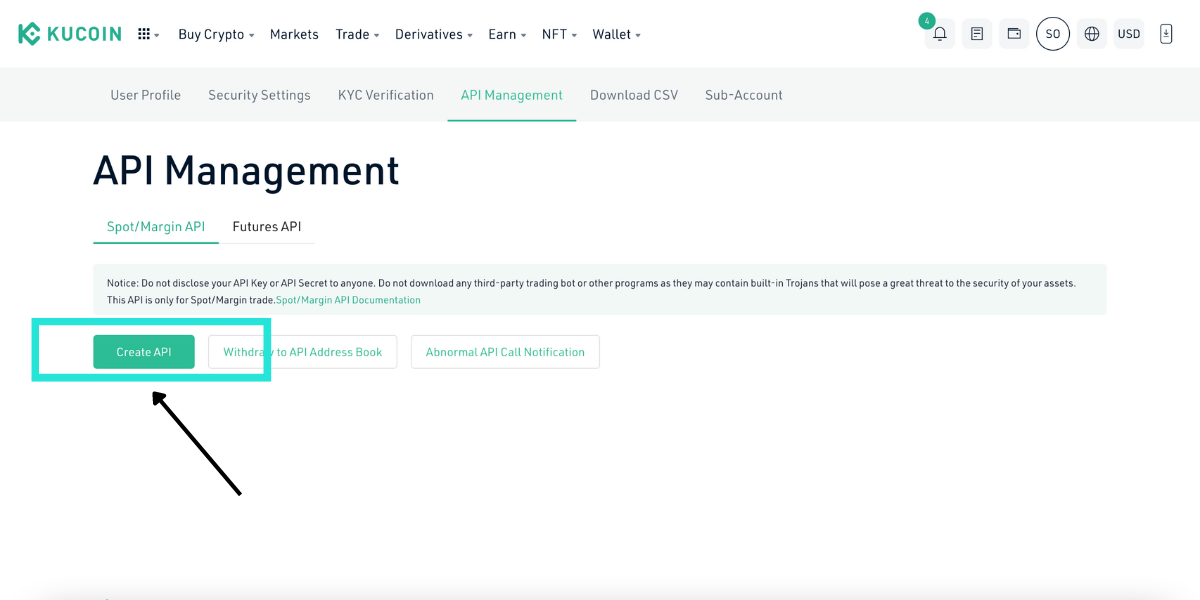Select the API Management tab
The image size is (1200, 600).
tap(512, 95)
